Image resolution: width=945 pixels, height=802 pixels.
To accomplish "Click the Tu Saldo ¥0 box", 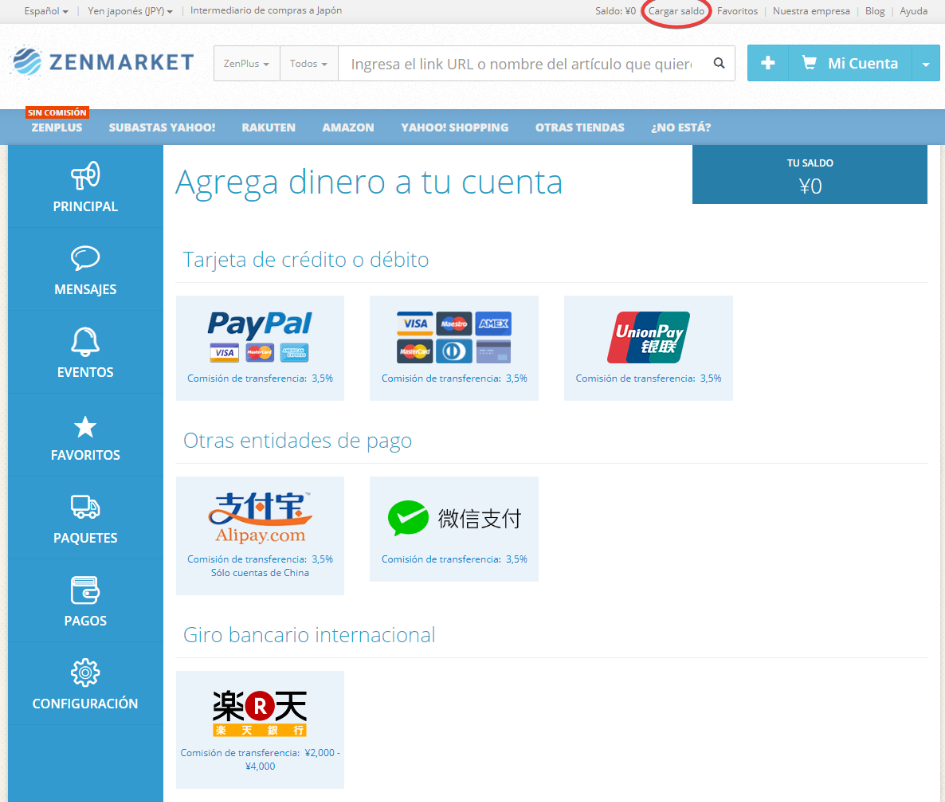I will pyautogui.click(x=809, y=175).
